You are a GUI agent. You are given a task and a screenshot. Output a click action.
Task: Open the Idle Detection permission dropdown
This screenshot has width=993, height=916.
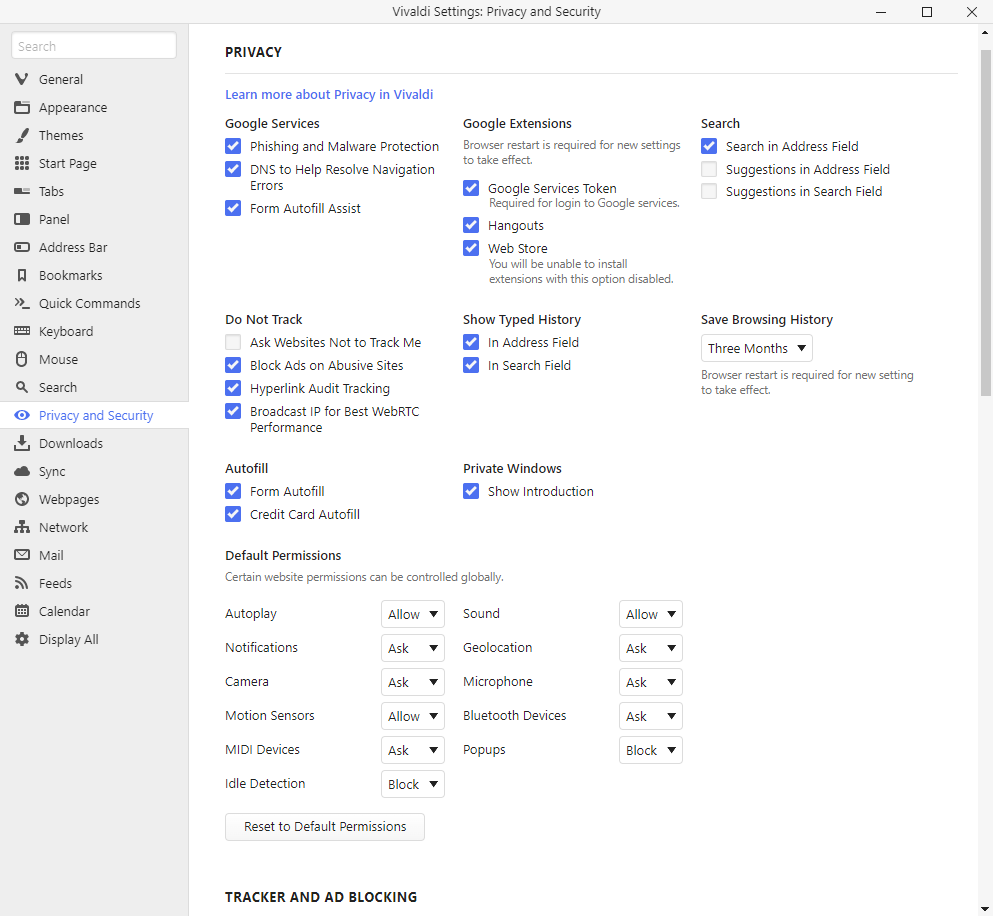[413, 784]
